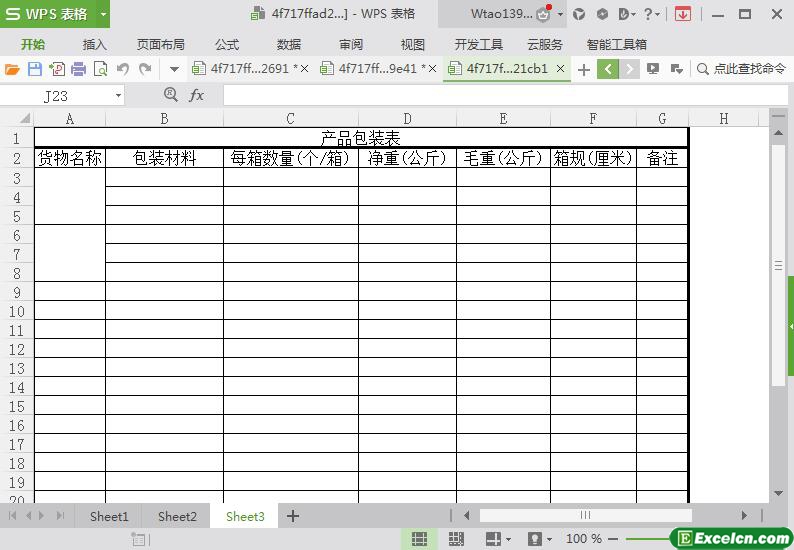Select column C header
Screen dimensions: 794x550
click(291, 119)
